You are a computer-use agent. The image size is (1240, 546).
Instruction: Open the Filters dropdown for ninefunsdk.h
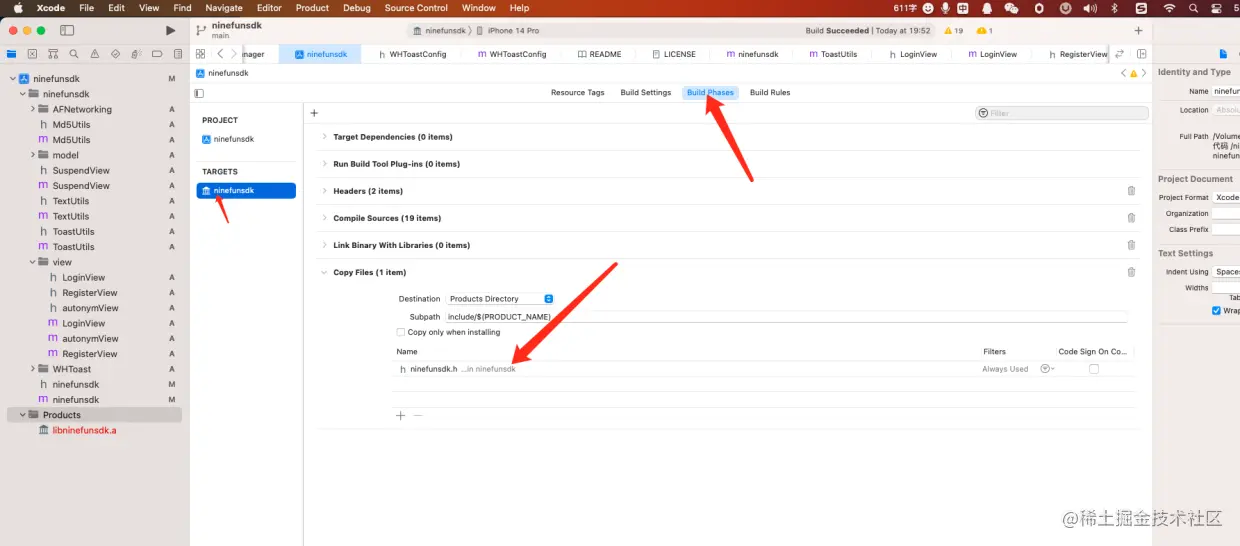(x=1047, y=369)
